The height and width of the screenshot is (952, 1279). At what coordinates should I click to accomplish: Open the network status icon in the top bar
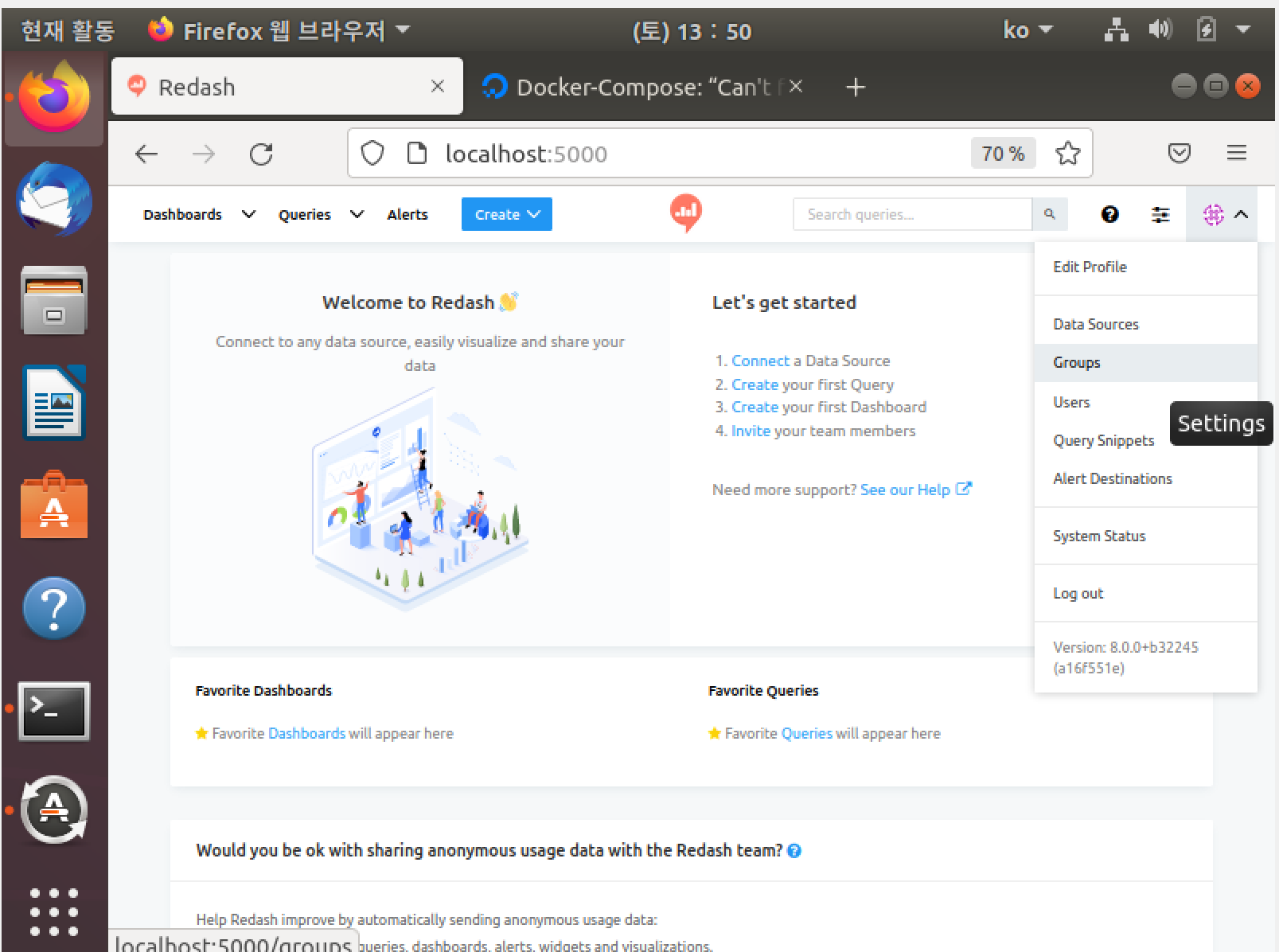[x=1117, y=30]
